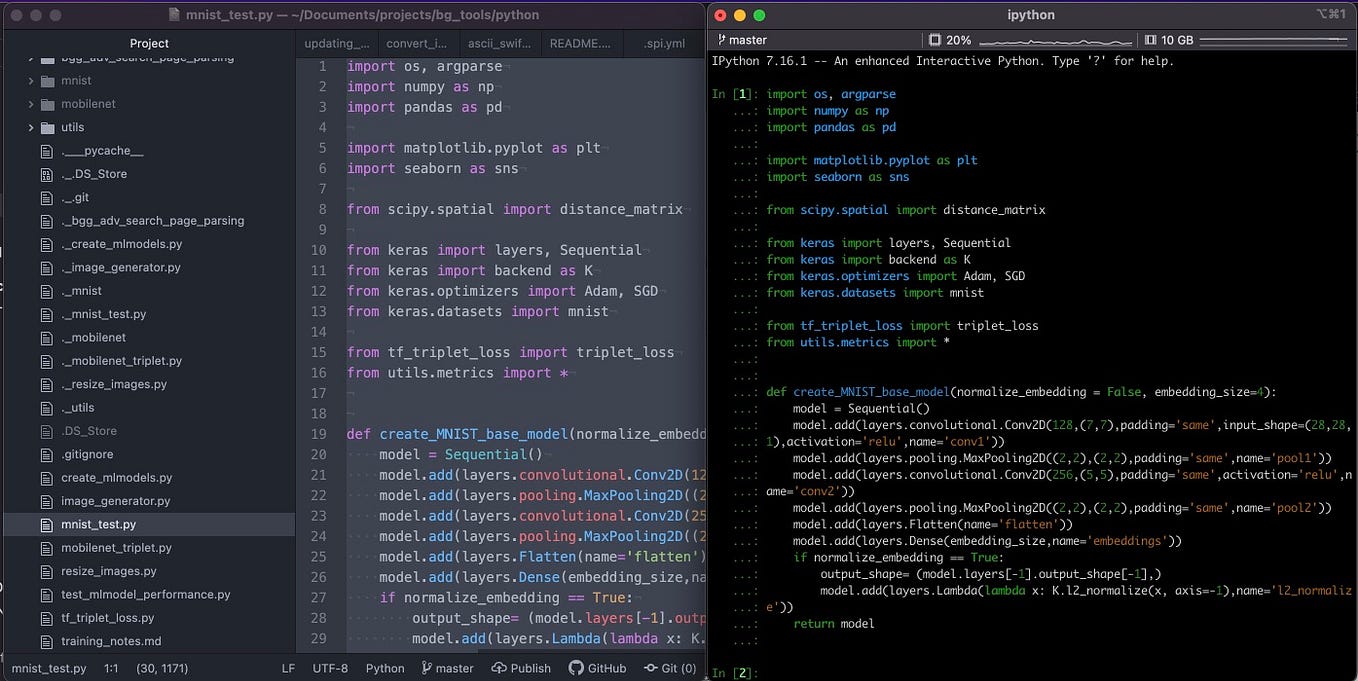This screenshot has width=1358, height=681.
Task: Click the LF line-ending indicator
Action: point(288,668)
